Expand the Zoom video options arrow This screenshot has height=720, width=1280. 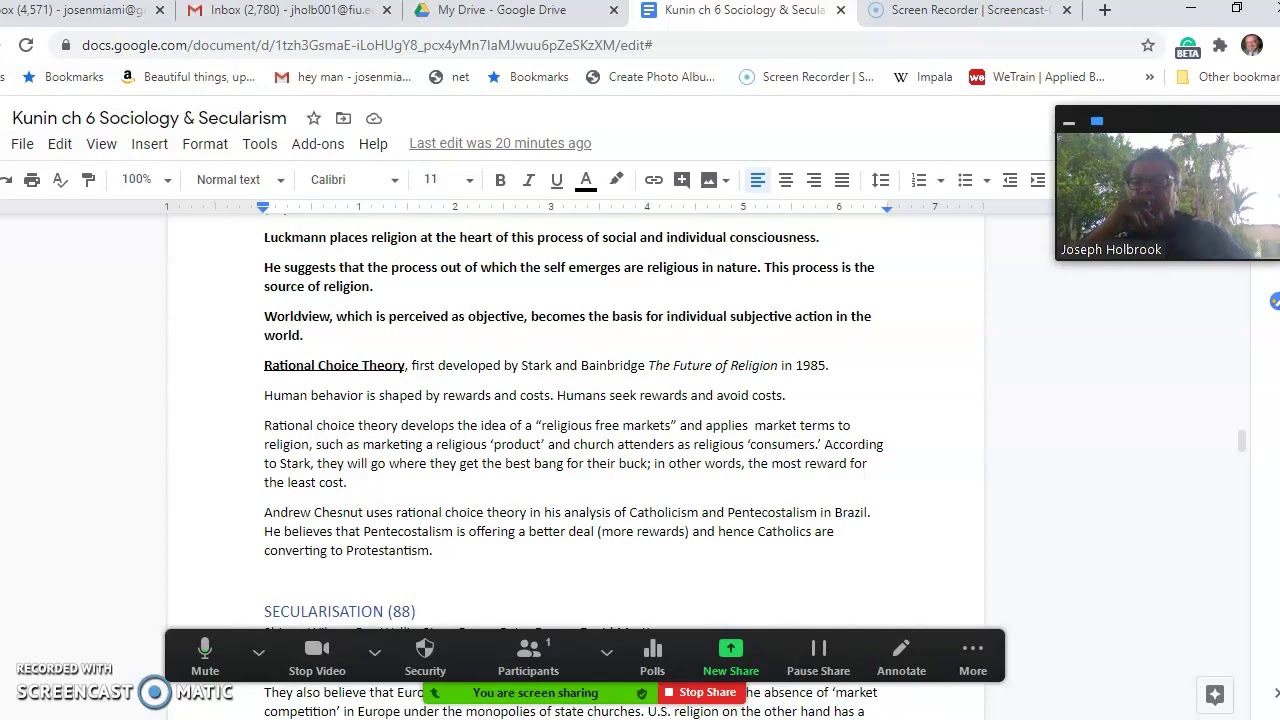(374, 652)
